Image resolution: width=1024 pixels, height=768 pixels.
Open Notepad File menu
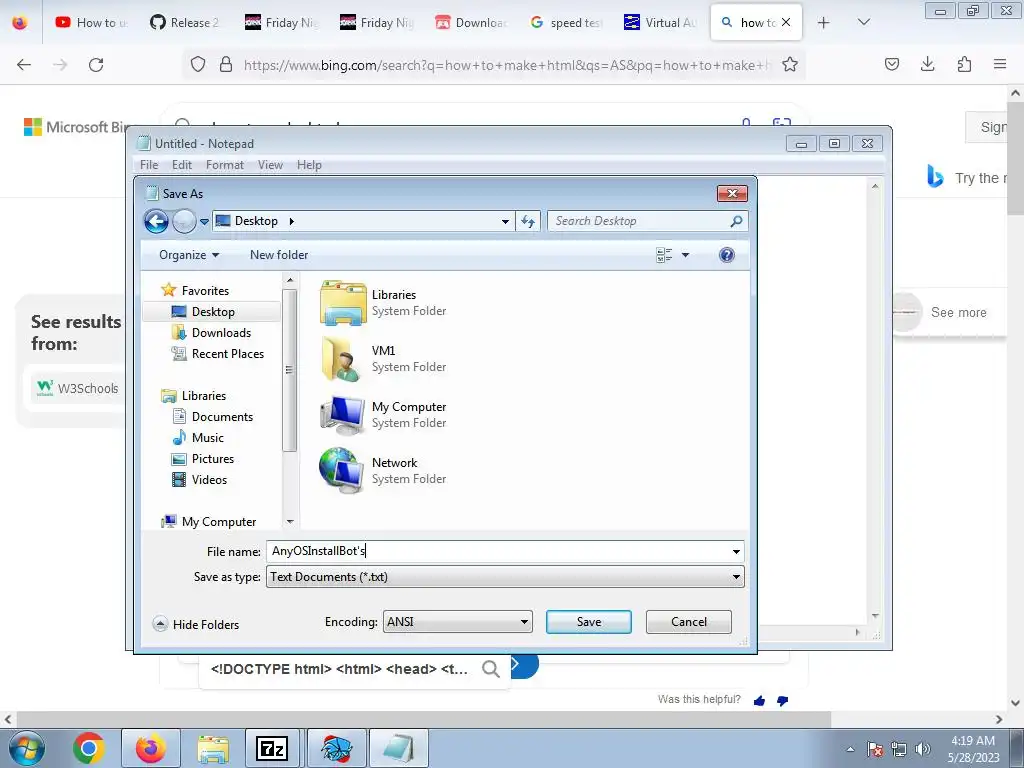click(x=149, y=165)
